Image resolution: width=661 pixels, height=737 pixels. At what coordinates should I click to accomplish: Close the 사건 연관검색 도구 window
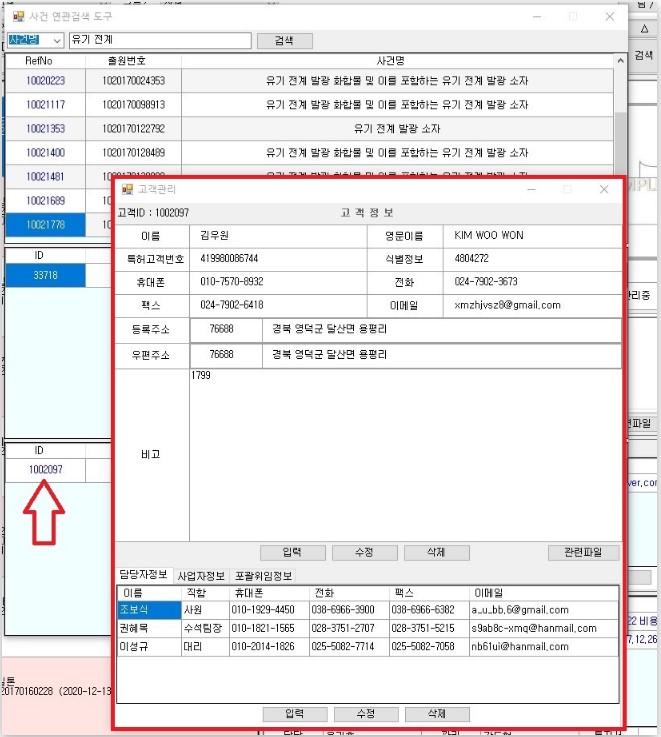pyautogui.click(x=610, y=16)
